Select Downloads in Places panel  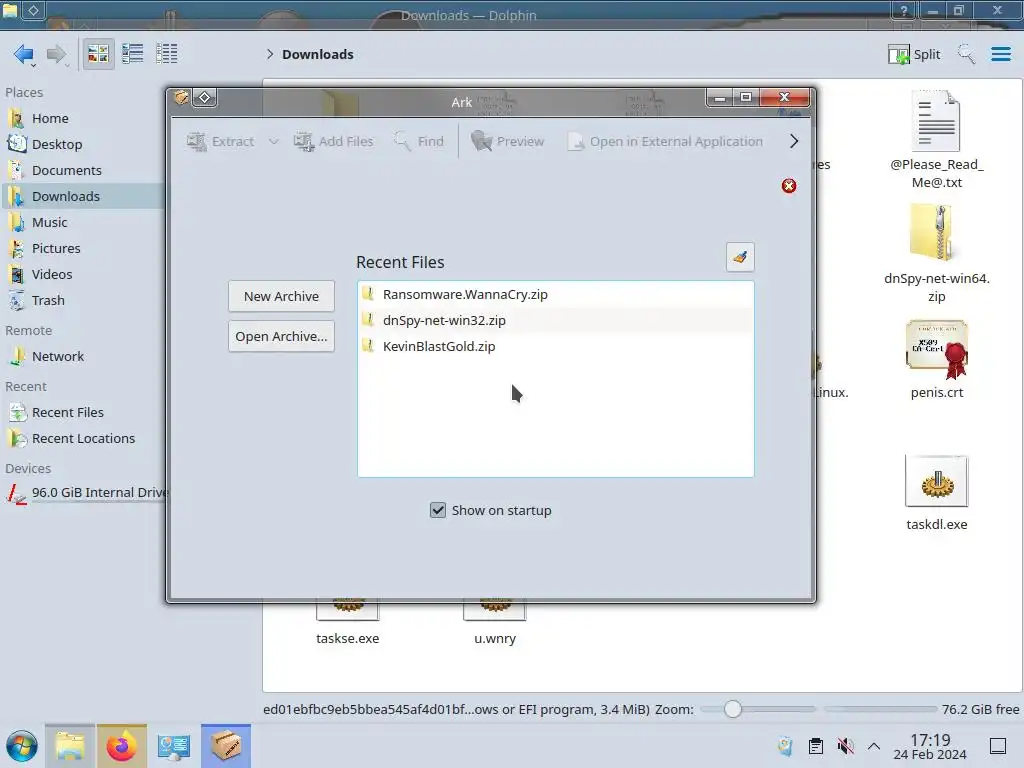tap(82, 197)
